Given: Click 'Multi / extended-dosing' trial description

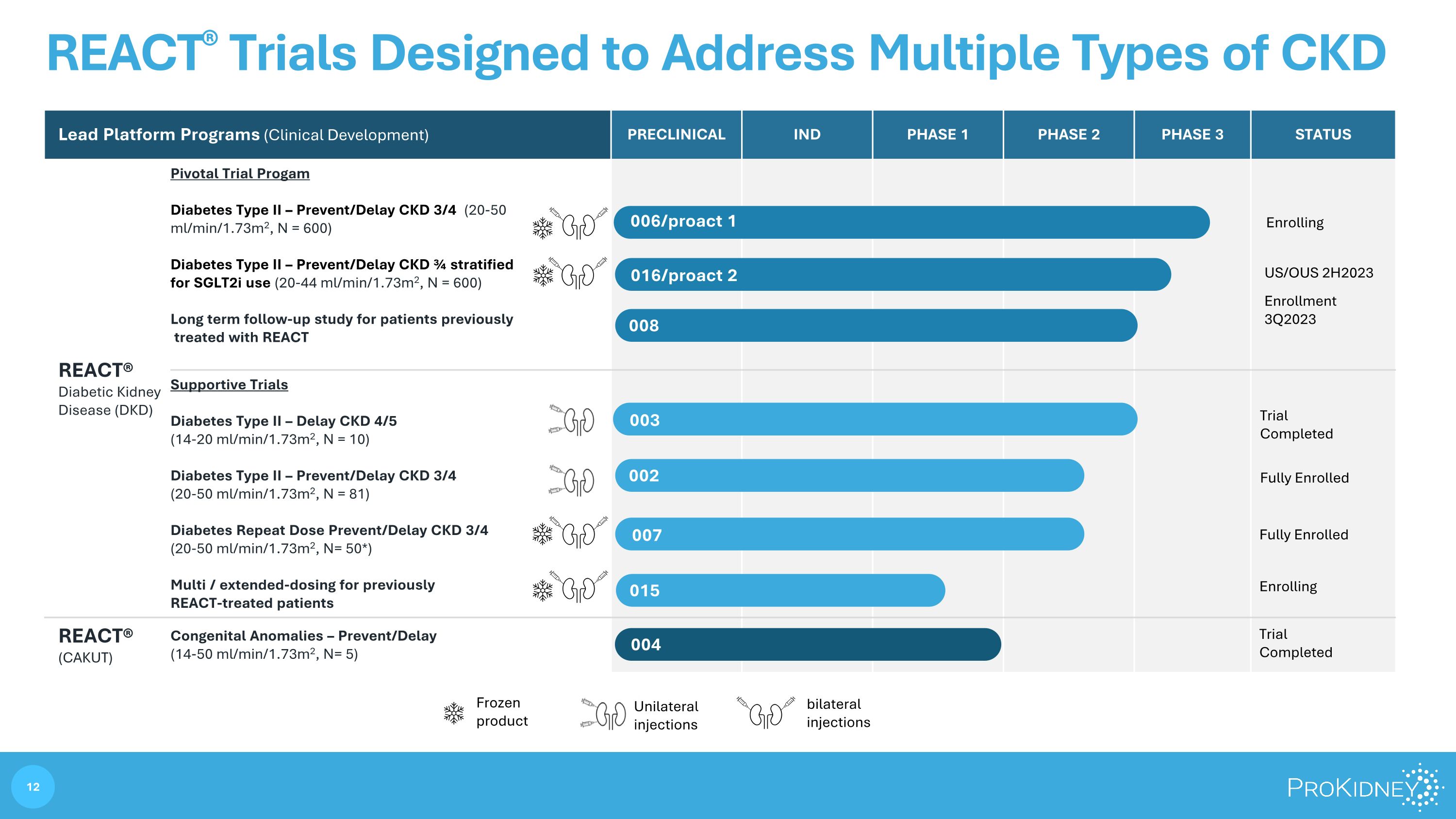Looking at the screenshot, I should (x=303, y=593).
